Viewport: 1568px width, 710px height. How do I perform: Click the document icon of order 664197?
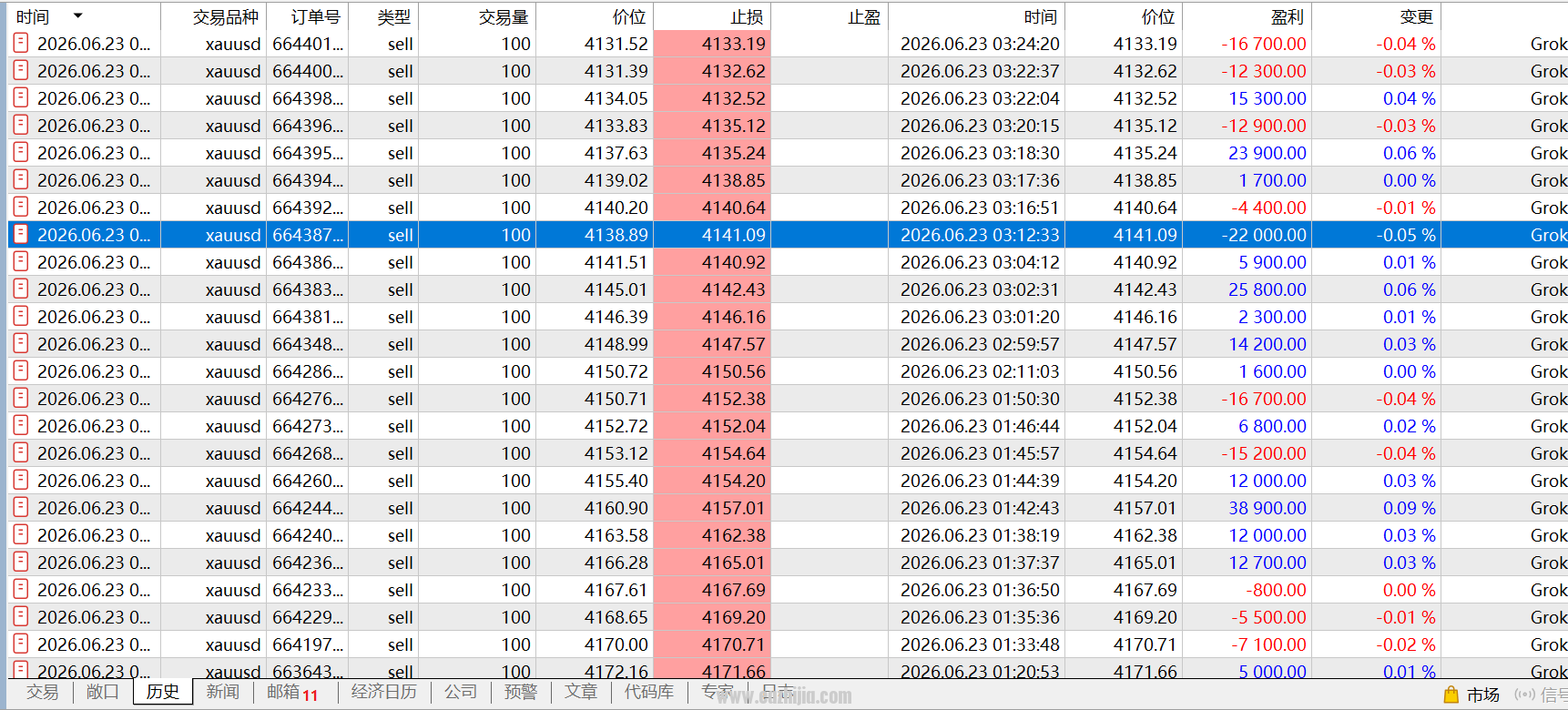tap(21, 644)
